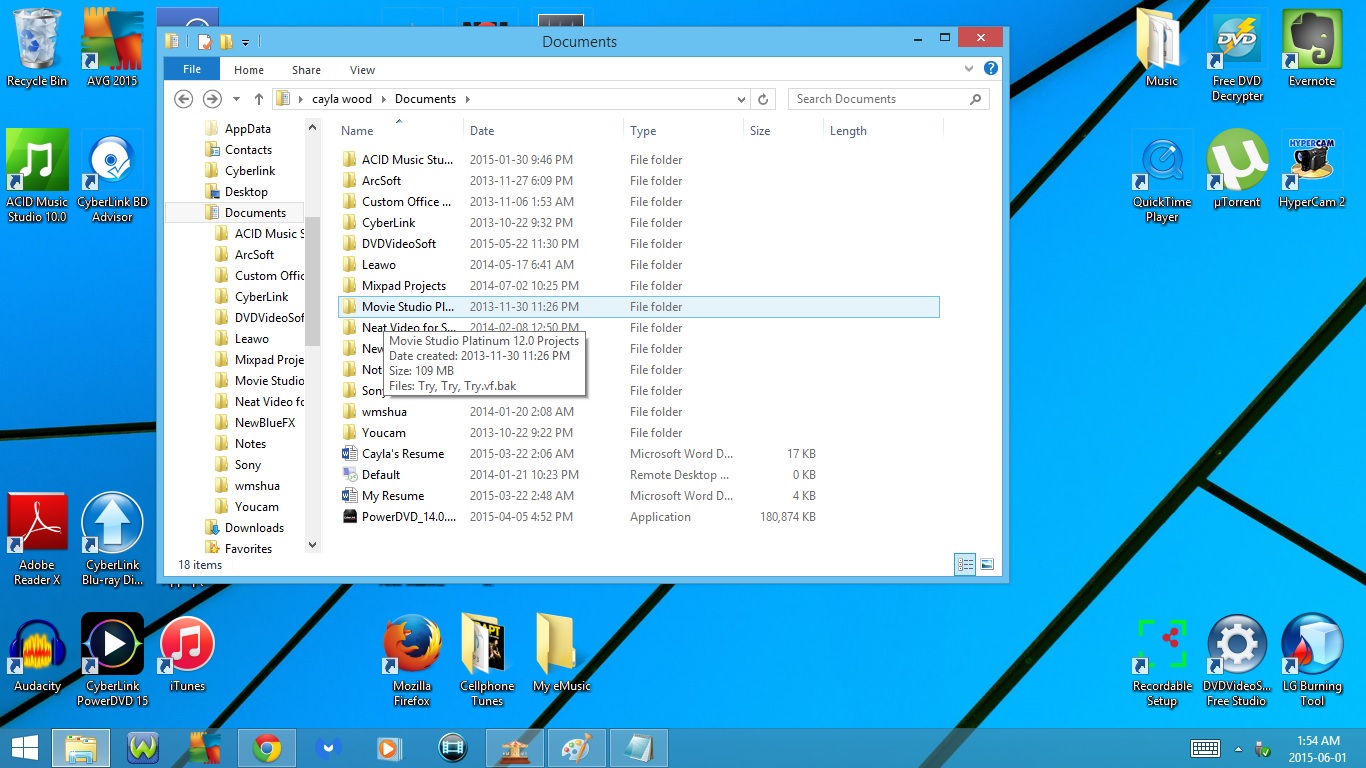Go back in Explorer navigation
Viewport: 1366px width, 768px height.
(183, 99)
